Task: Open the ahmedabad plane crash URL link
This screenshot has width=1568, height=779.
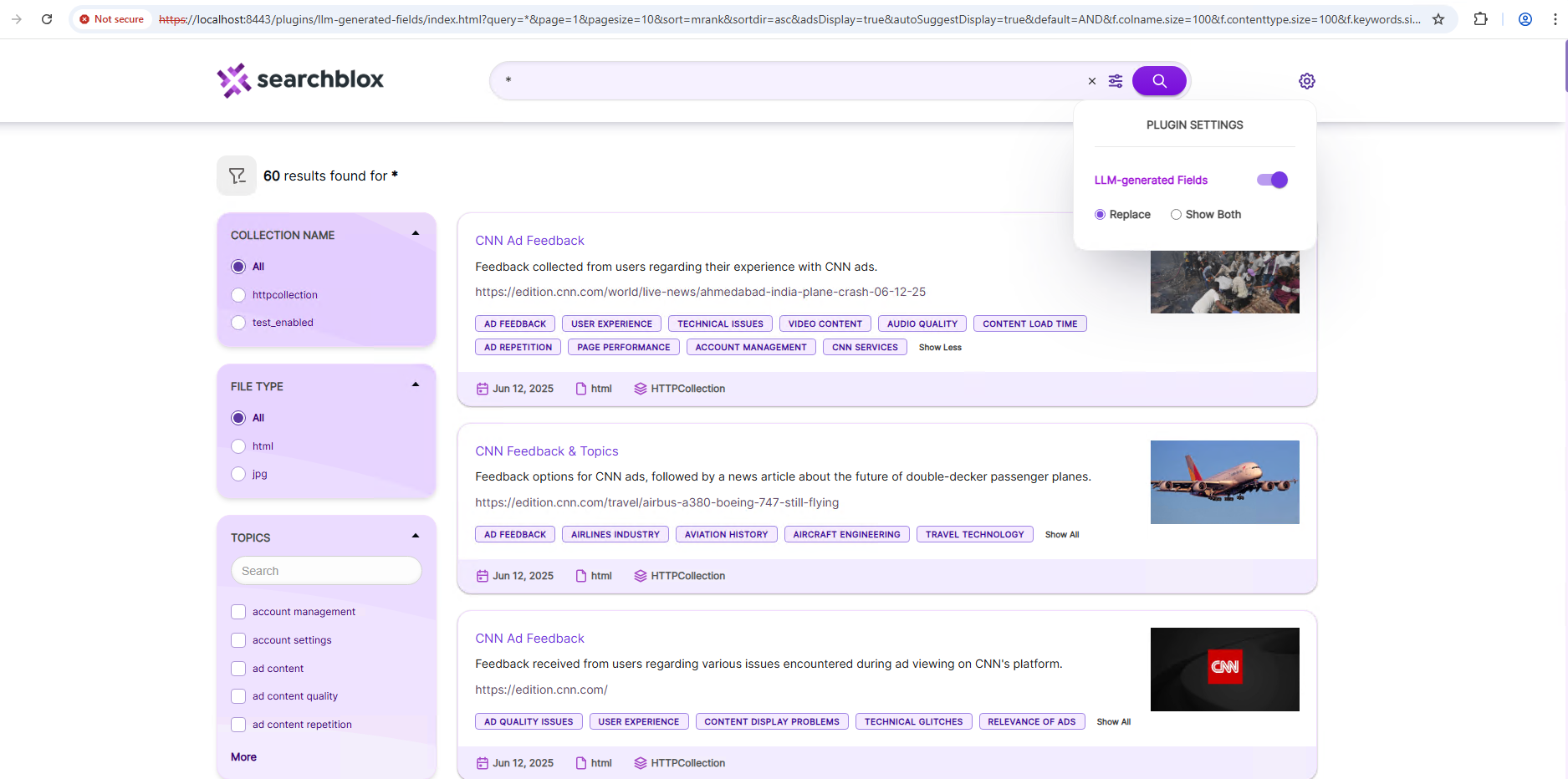Action: point(700,292)
